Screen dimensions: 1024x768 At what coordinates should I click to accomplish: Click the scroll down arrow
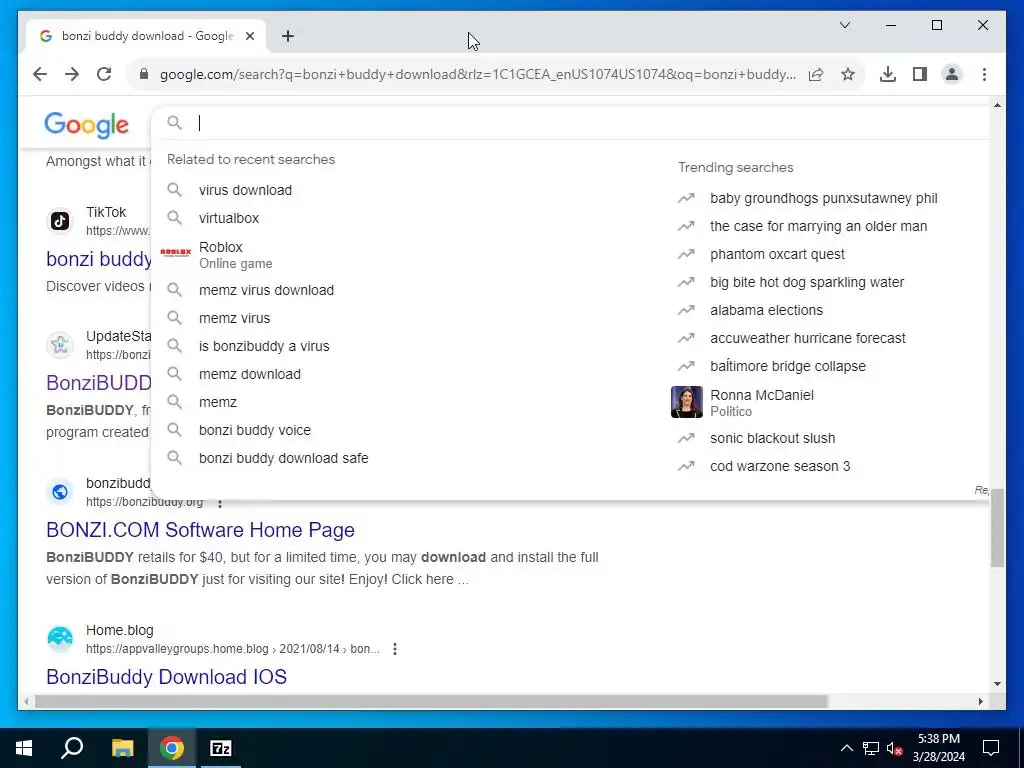tap(997, 684)
